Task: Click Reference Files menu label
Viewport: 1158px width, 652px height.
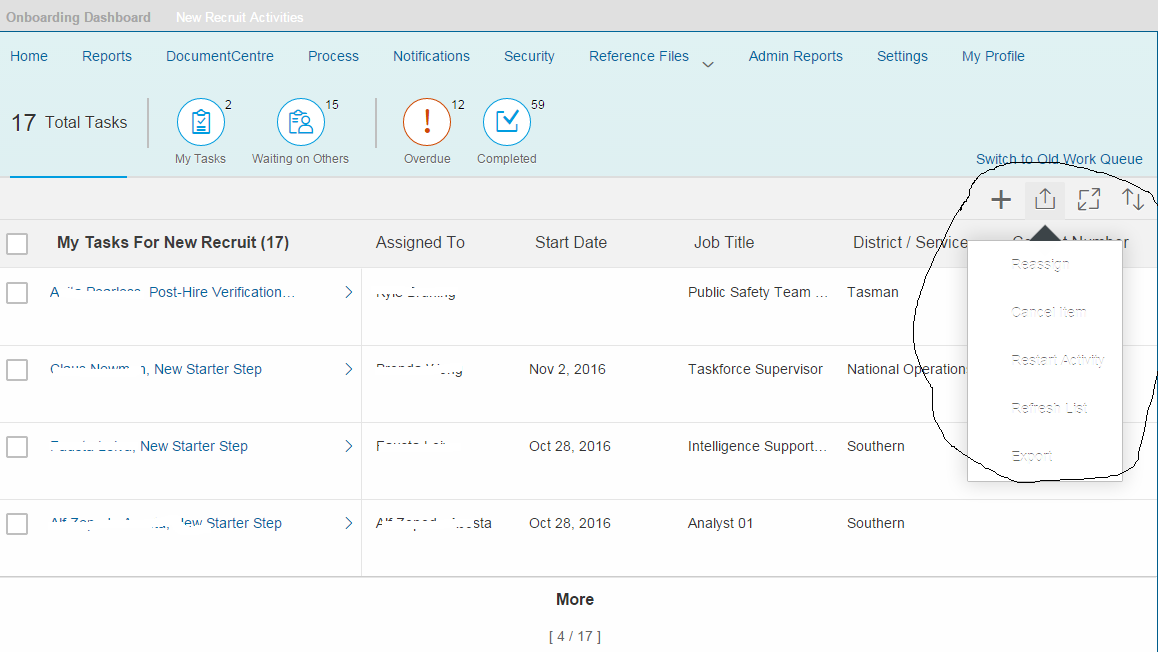Action: (x=639, y=56)
